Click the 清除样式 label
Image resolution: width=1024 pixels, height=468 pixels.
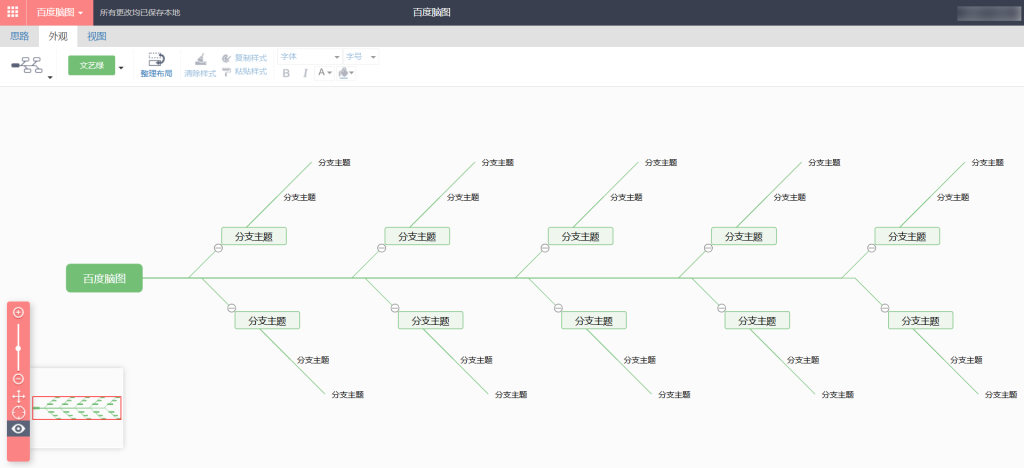coord(200,74)
